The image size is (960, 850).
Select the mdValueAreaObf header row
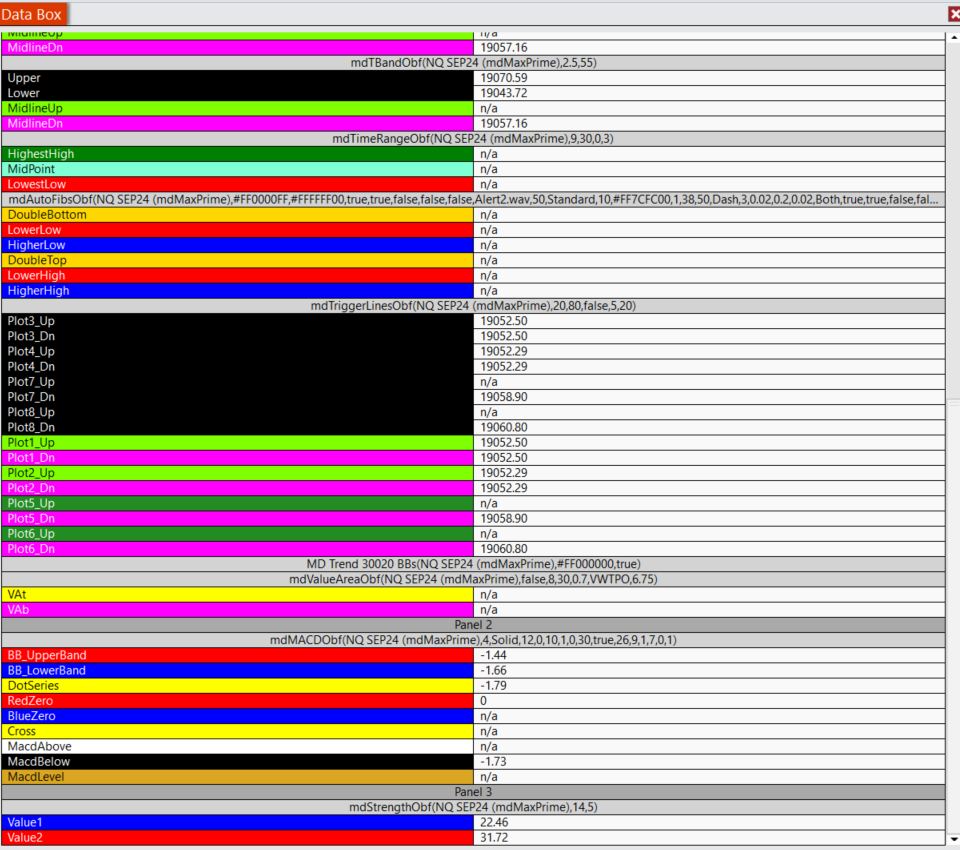[x=473, y=579]
